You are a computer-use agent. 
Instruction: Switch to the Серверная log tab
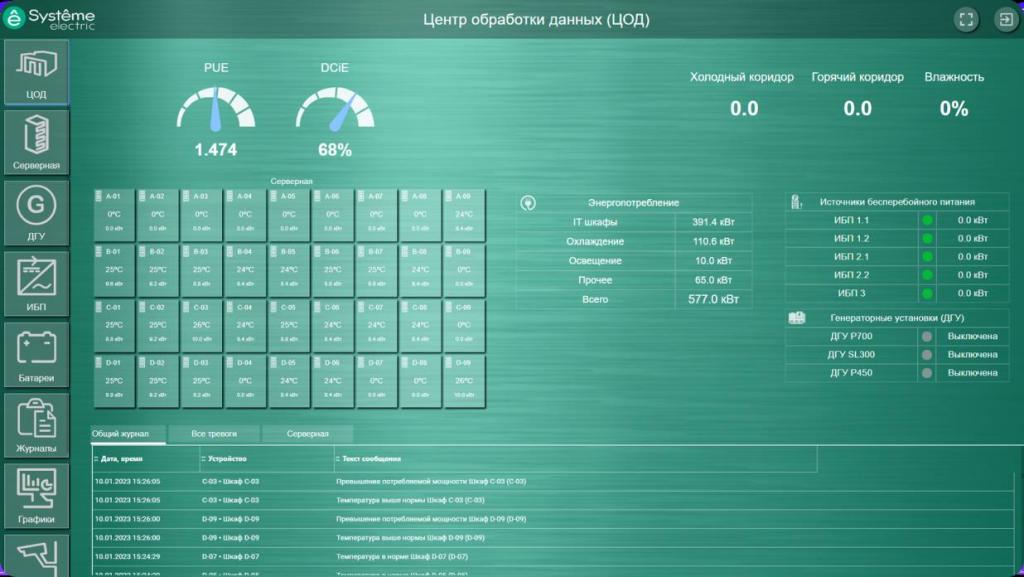coord(308,434)
